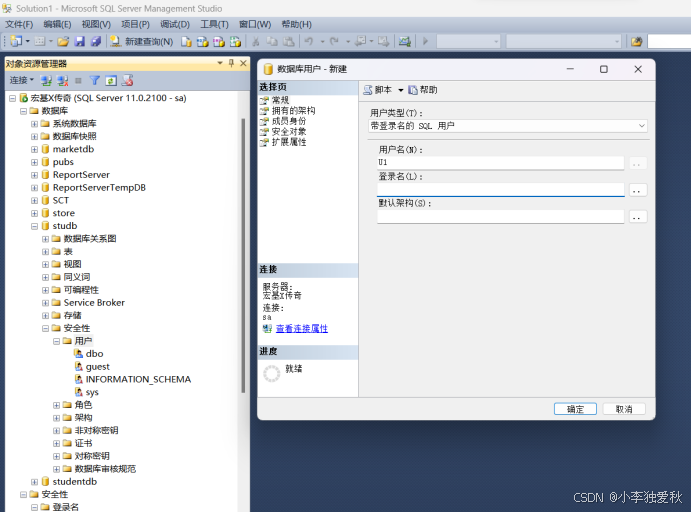Click the 新建查询(N) toolbar button
The width and height of the screenshot is (692, 512).
pyautogui.click(x=141, y=41)
